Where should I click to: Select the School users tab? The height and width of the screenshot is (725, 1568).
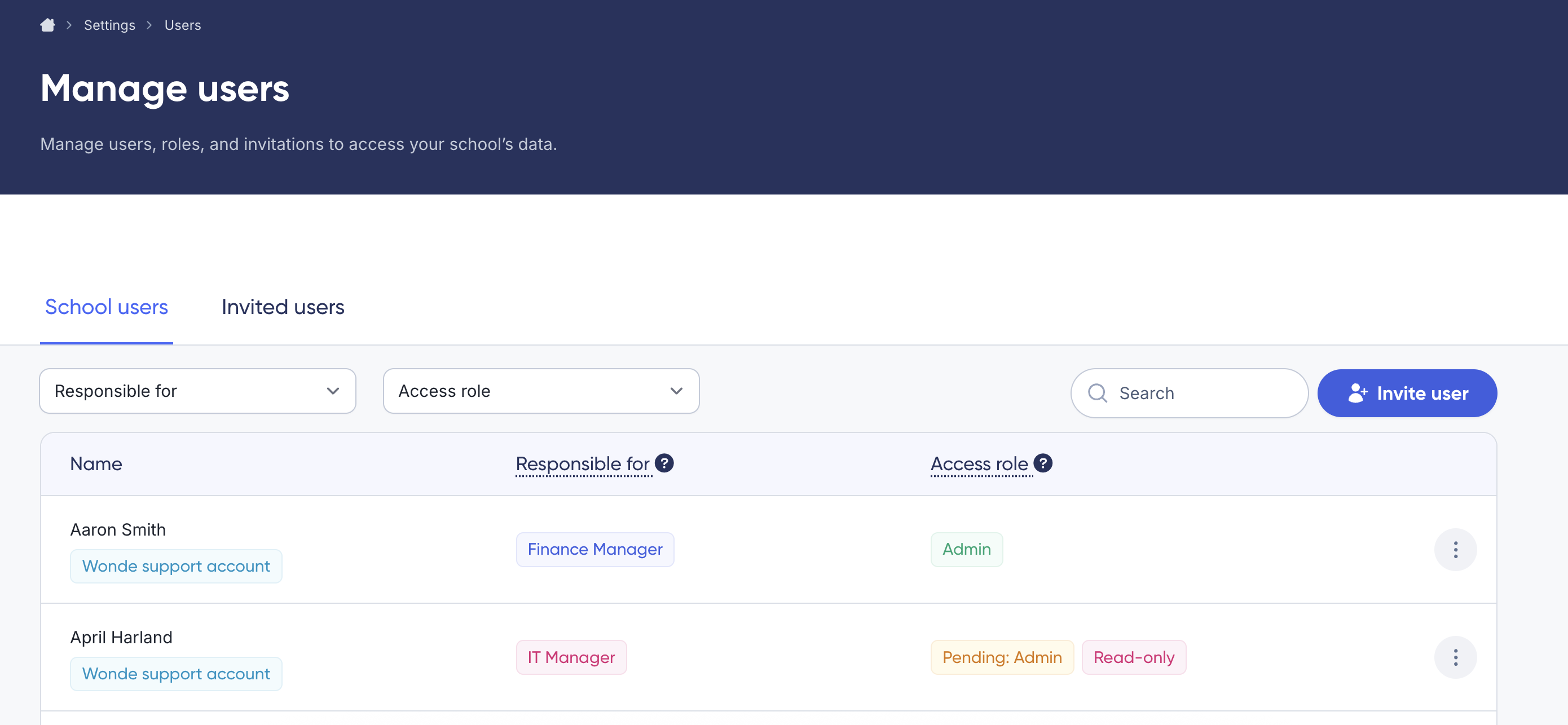[x=107, y=307]
